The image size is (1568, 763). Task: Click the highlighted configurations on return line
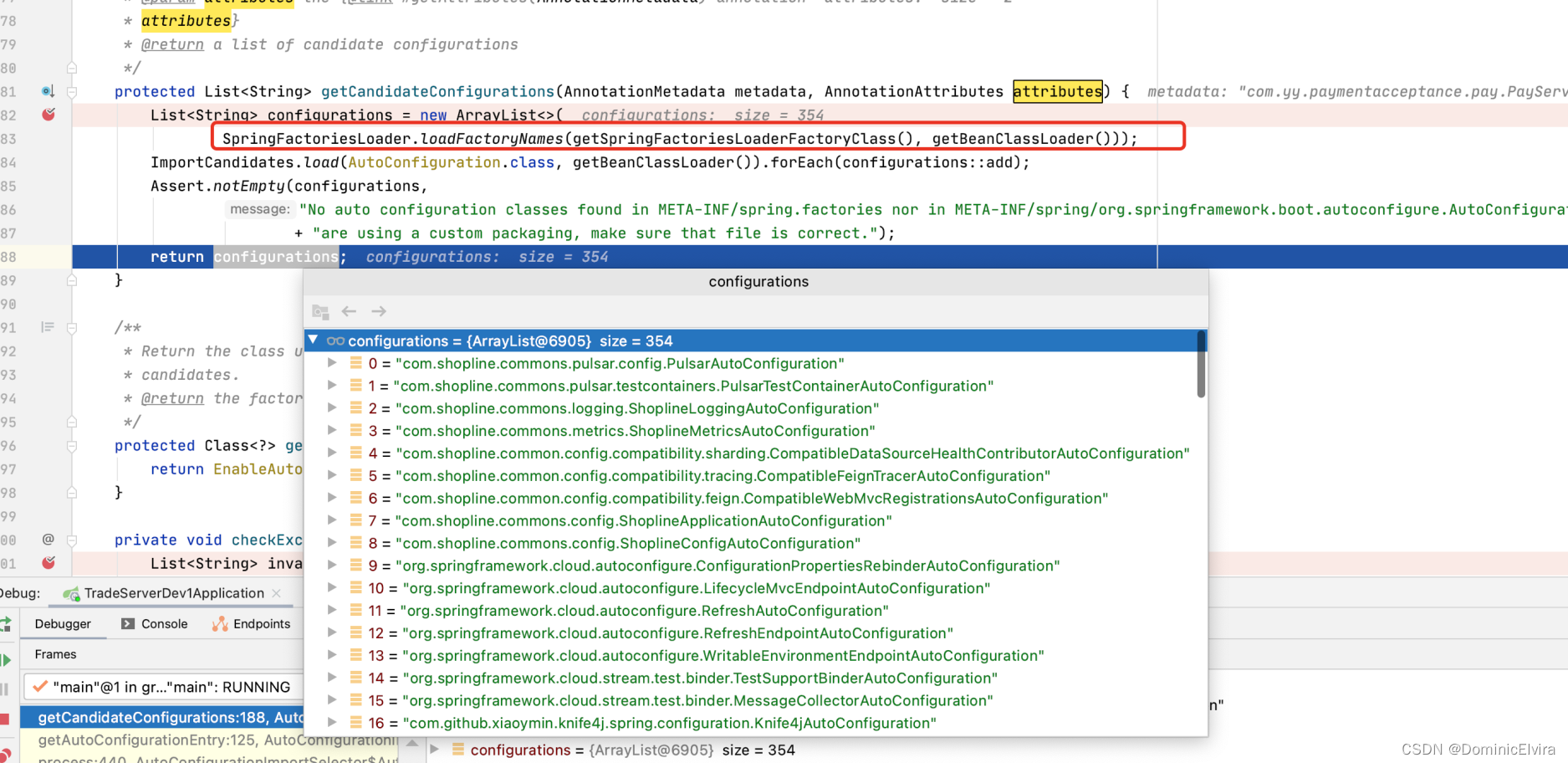(276, 257)
